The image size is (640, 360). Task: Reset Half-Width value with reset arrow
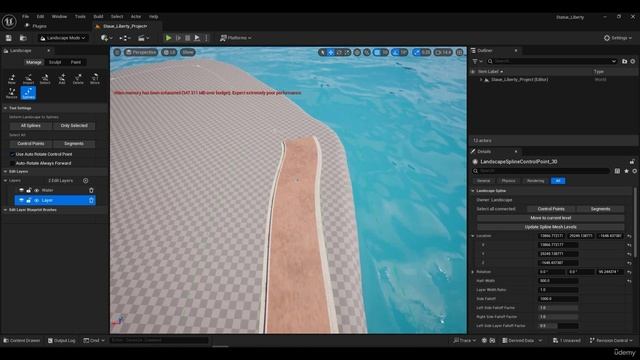[x=629, y=281]
